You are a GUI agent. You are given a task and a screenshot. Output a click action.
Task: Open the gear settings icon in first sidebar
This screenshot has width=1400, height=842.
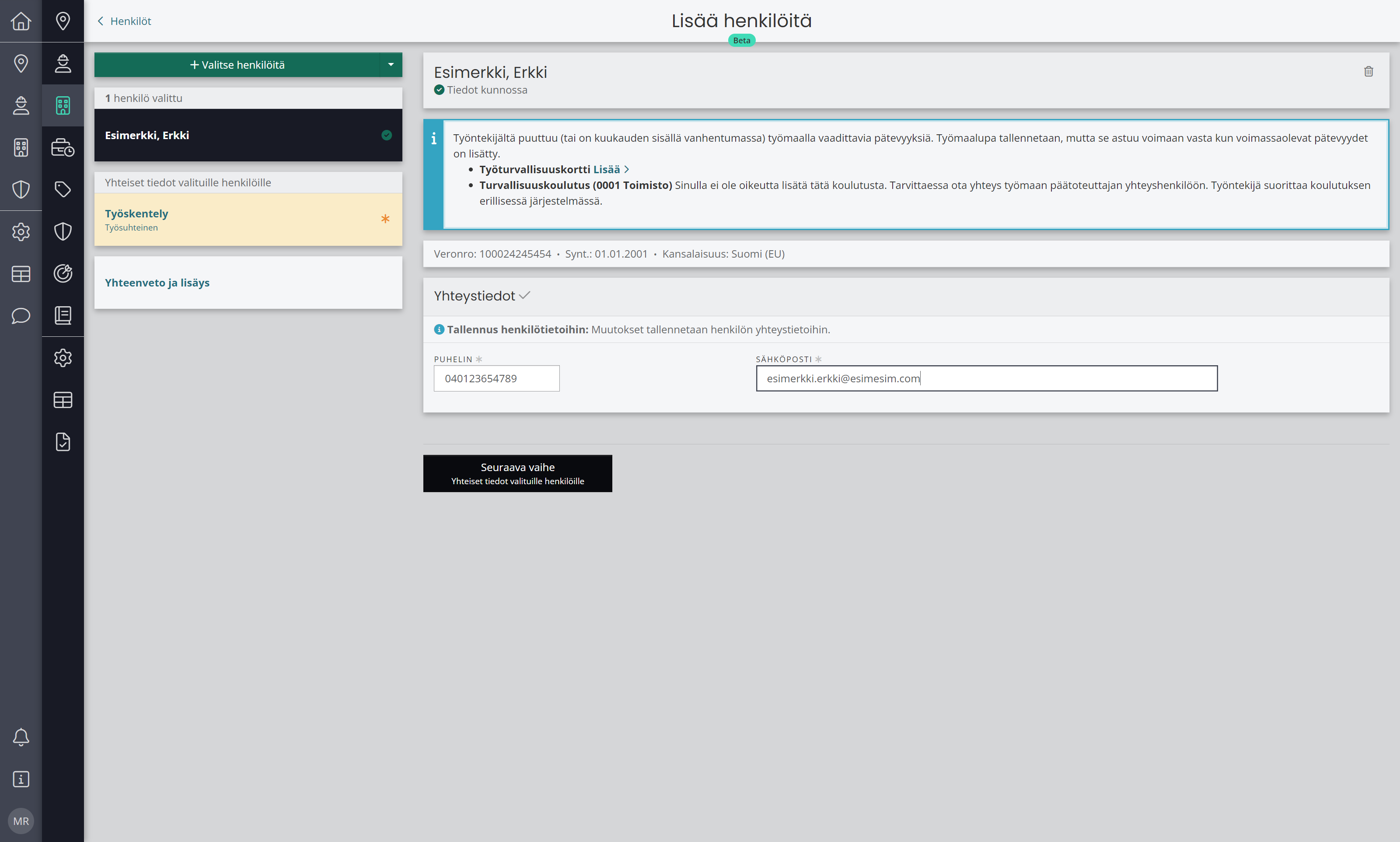pos(21,231)
